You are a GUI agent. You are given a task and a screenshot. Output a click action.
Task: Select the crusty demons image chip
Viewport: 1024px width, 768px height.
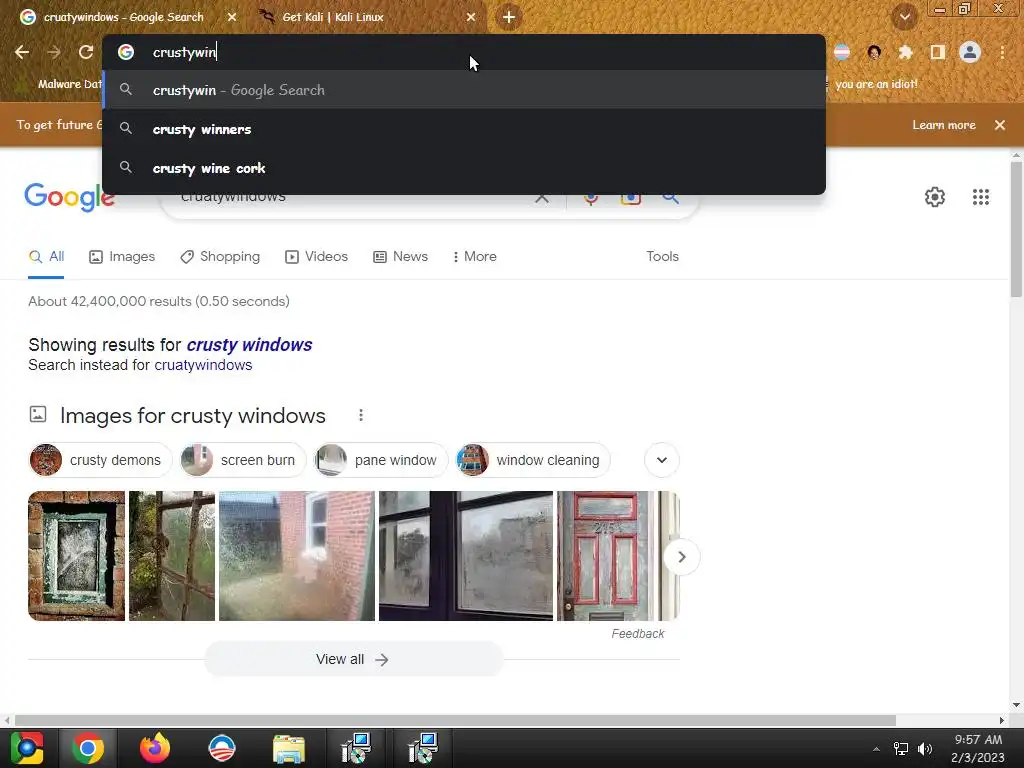(100, 460)
